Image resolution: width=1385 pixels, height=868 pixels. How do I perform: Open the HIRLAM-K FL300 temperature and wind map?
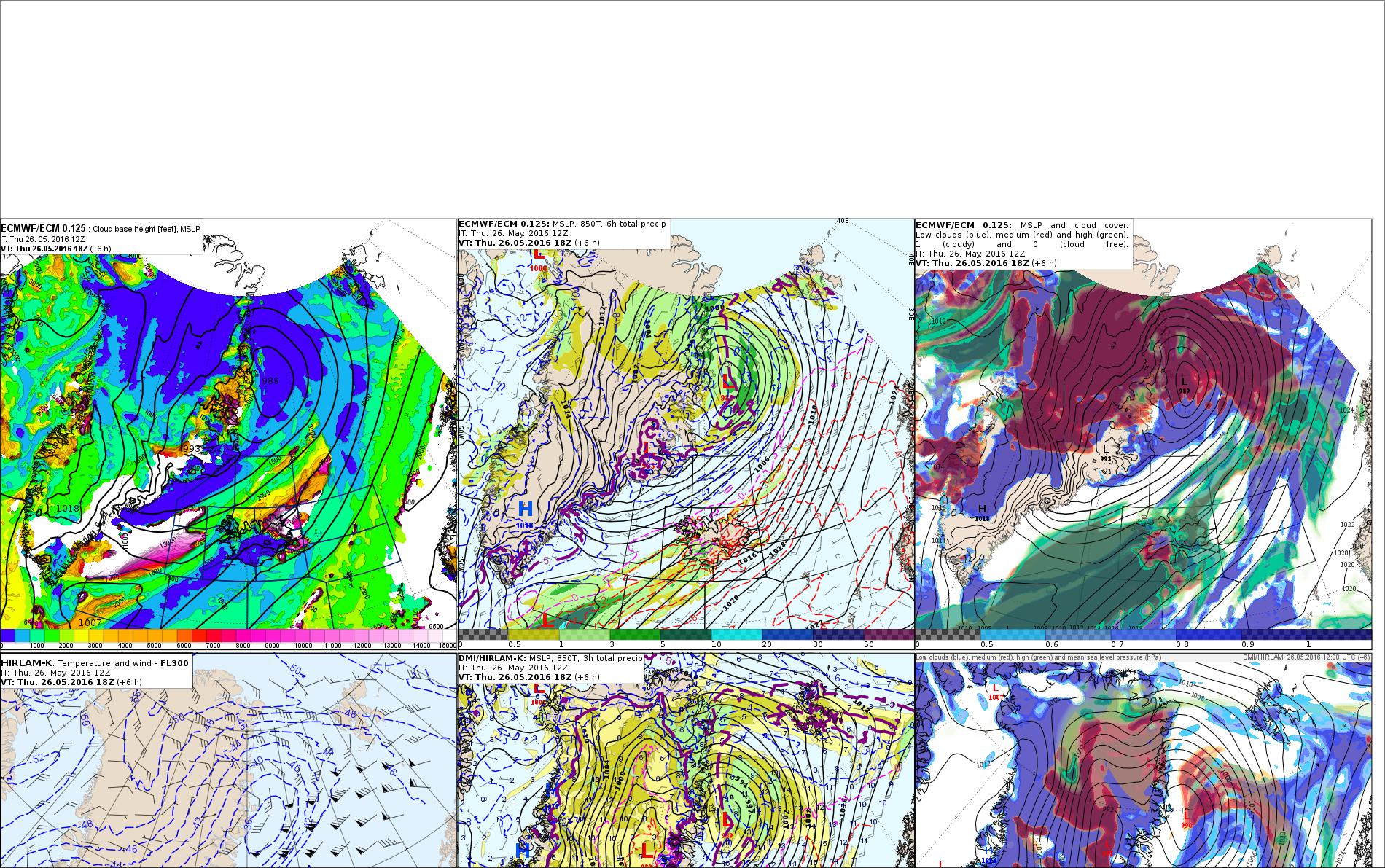pos(228,760)
